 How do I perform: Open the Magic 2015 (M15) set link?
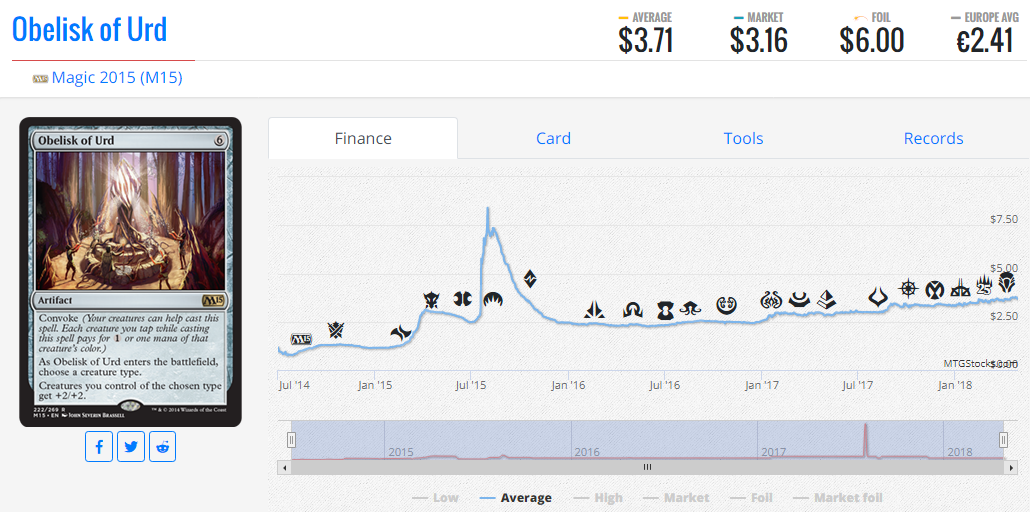(x=117, y=78)
